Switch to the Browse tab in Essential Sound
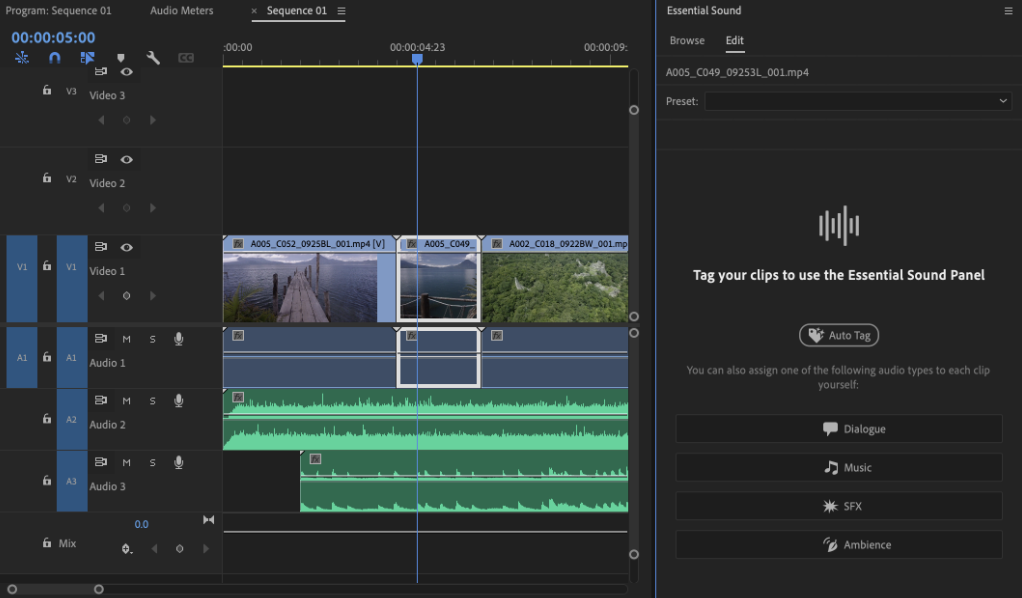The height and width of the screenshot is (598, 1022). (x=687, y=40)
